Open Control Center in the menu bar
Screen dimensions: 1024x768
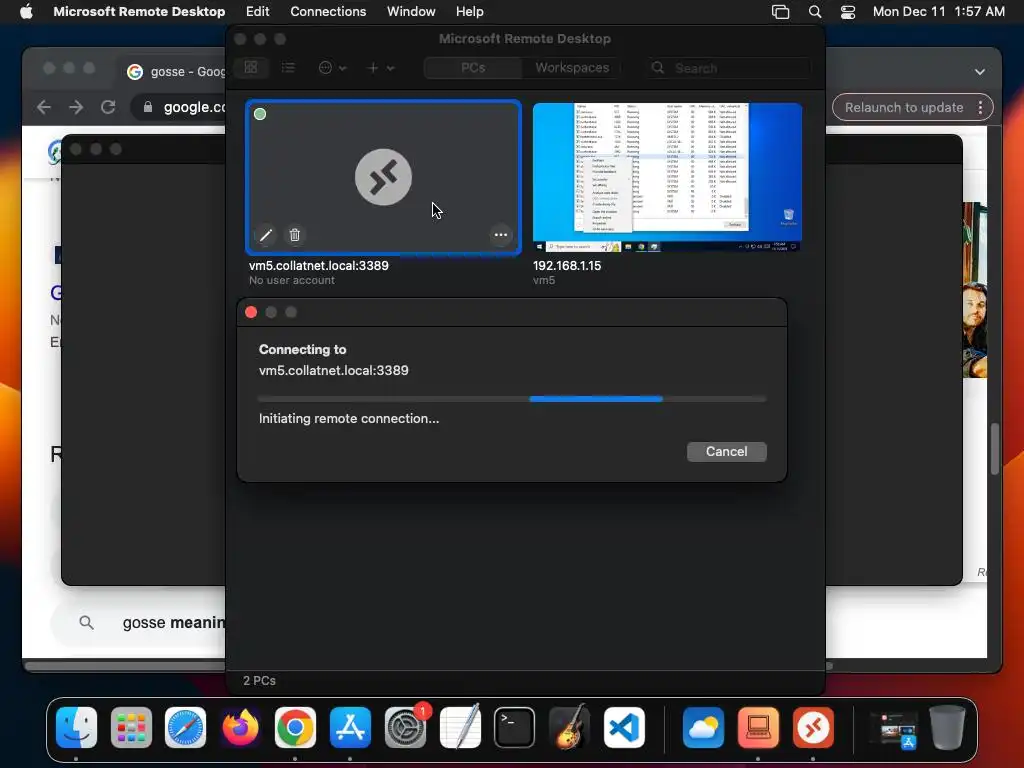[848, 12]
